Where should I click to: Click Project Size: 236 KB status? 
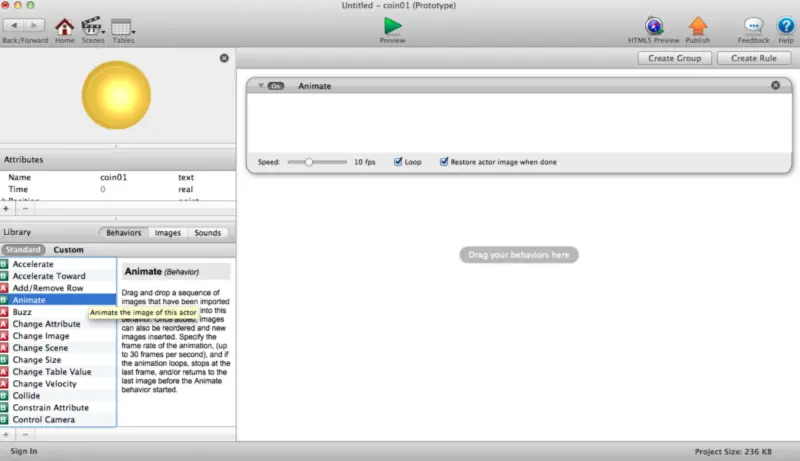[733, 451]
